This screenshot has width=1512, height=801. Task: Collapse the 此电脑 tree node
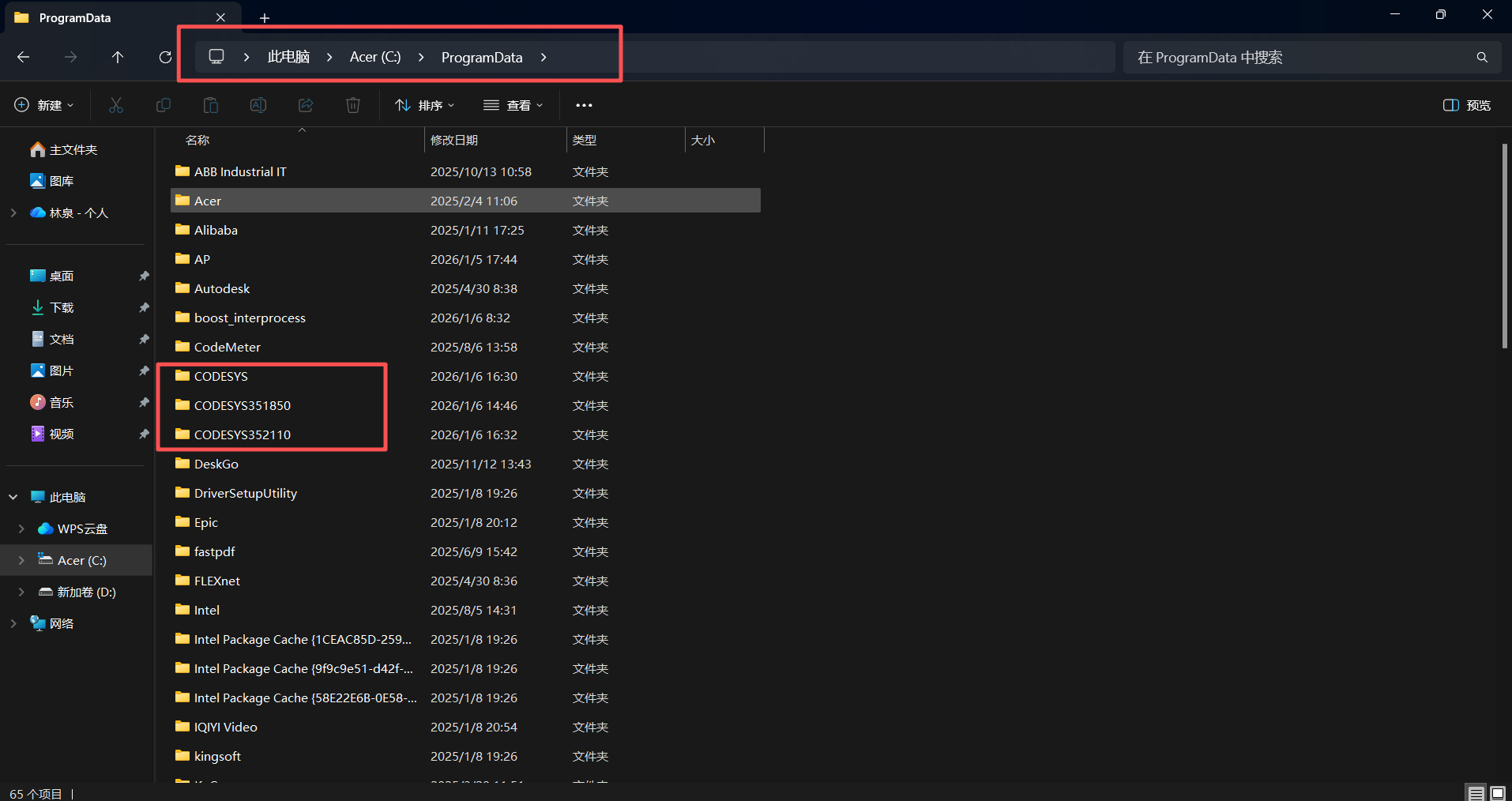(13, 497)
